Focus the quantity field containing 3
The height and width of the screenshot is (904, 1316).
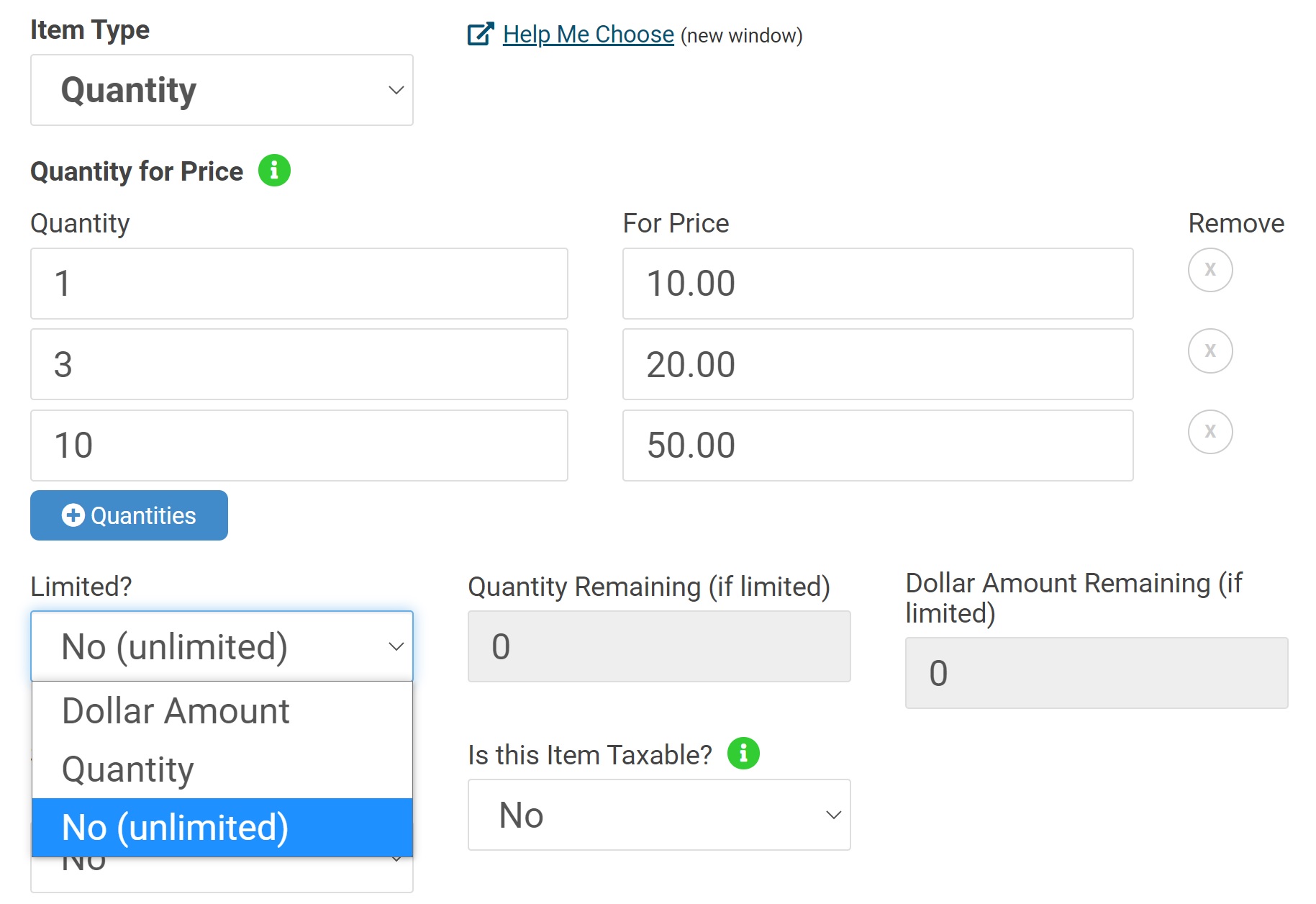pos(299,364)
